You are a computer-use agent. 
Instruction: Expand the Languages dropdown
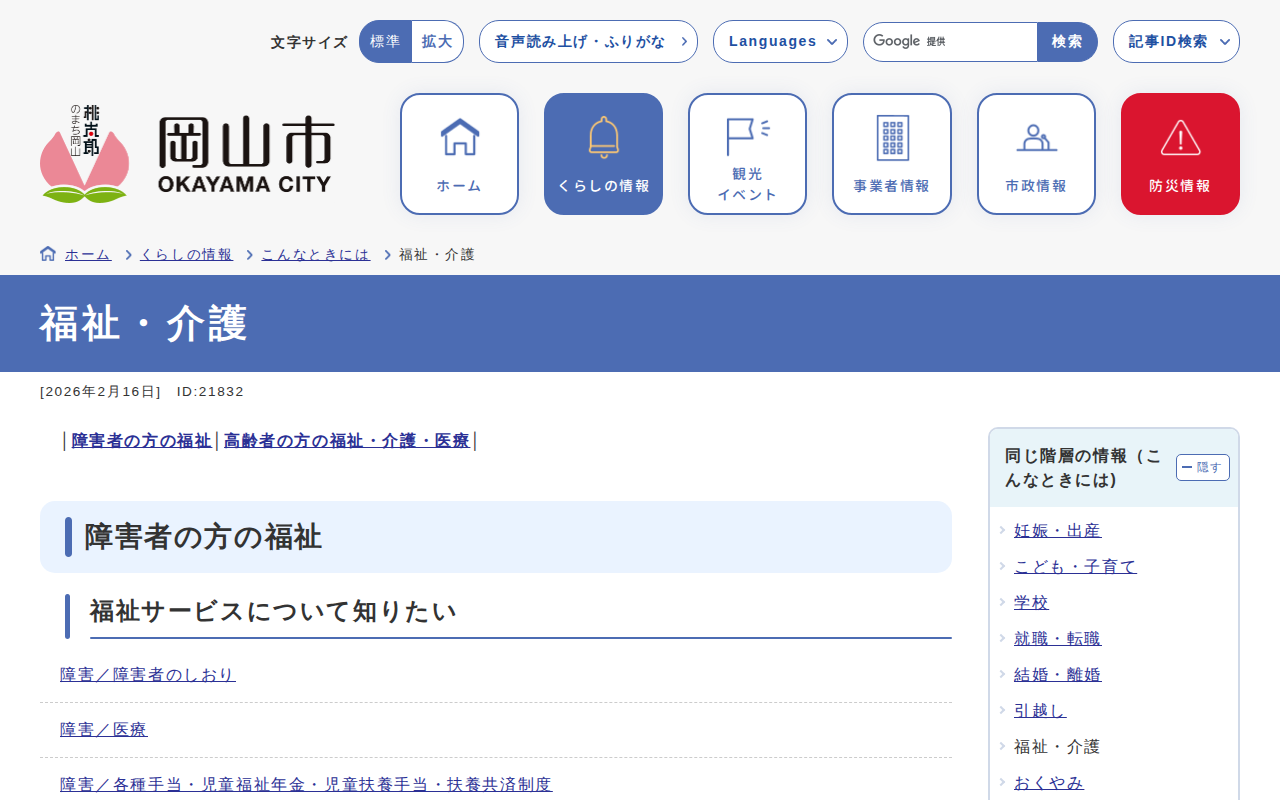tap(780, 42)
